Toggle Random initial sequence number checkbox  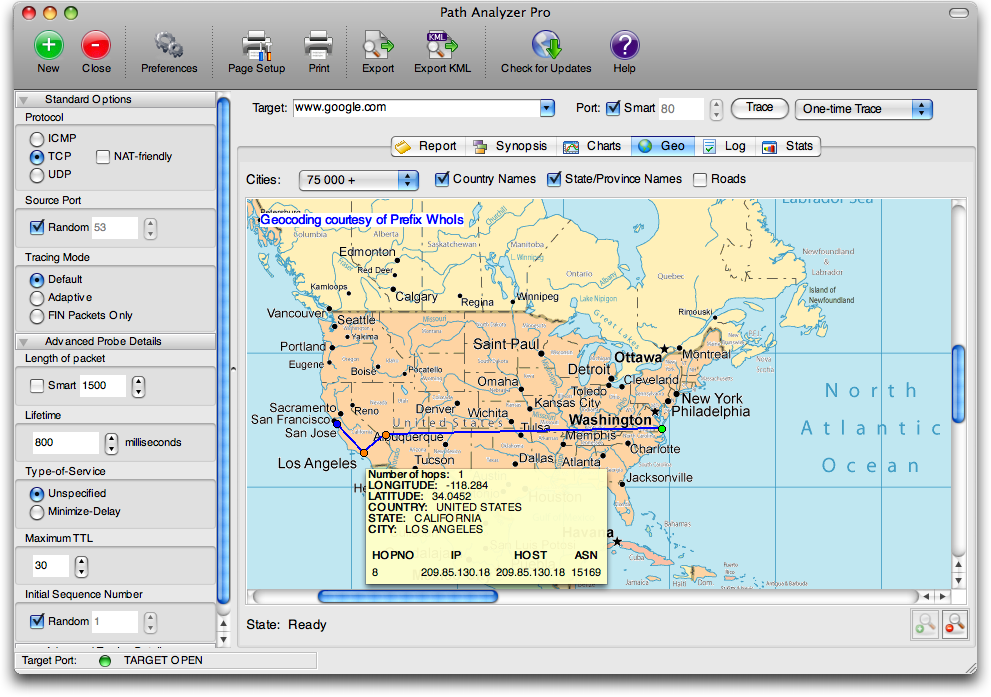37,621
